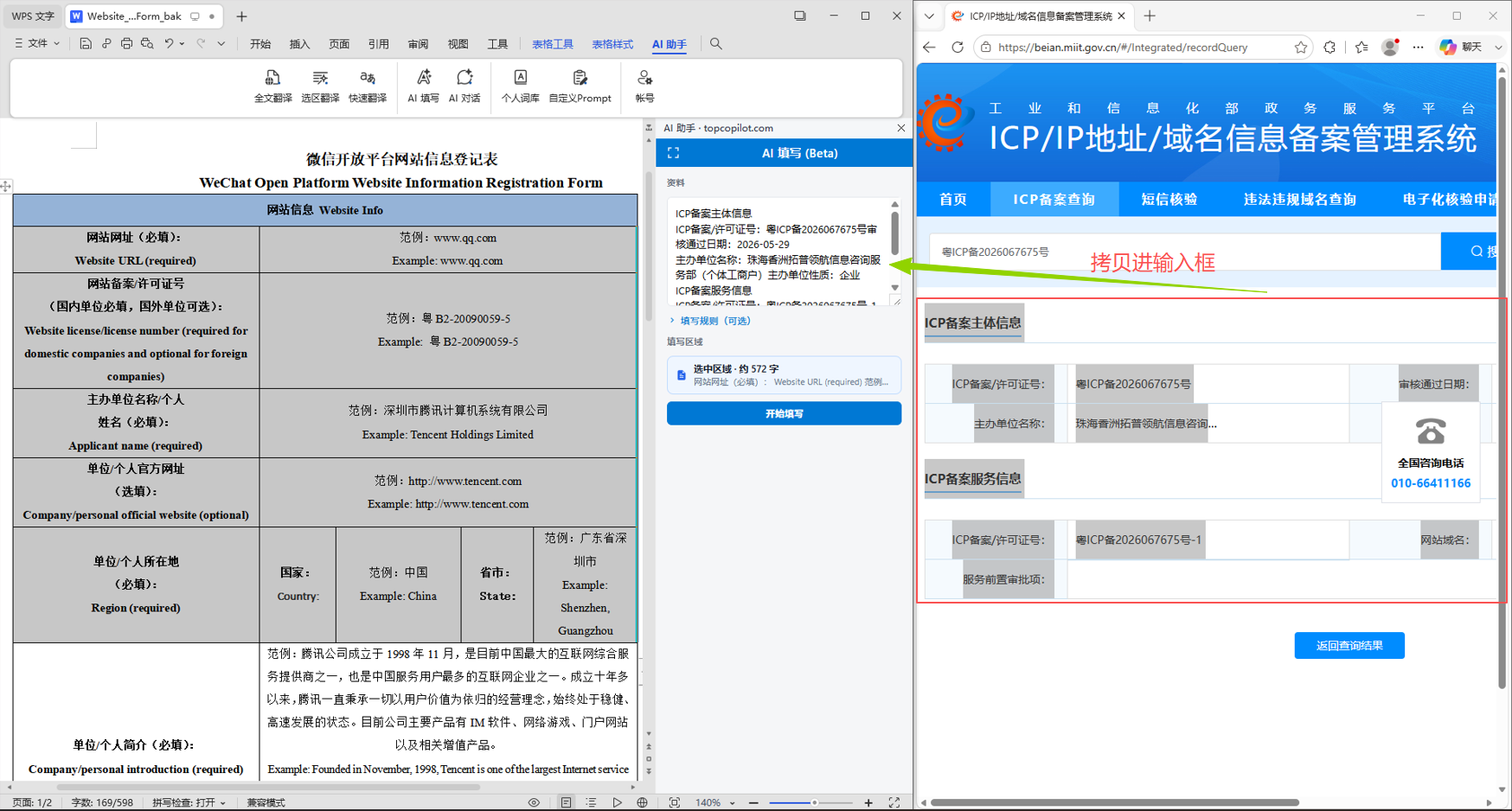Open 拼写检查 dropdown in status bar

(189, 802)
